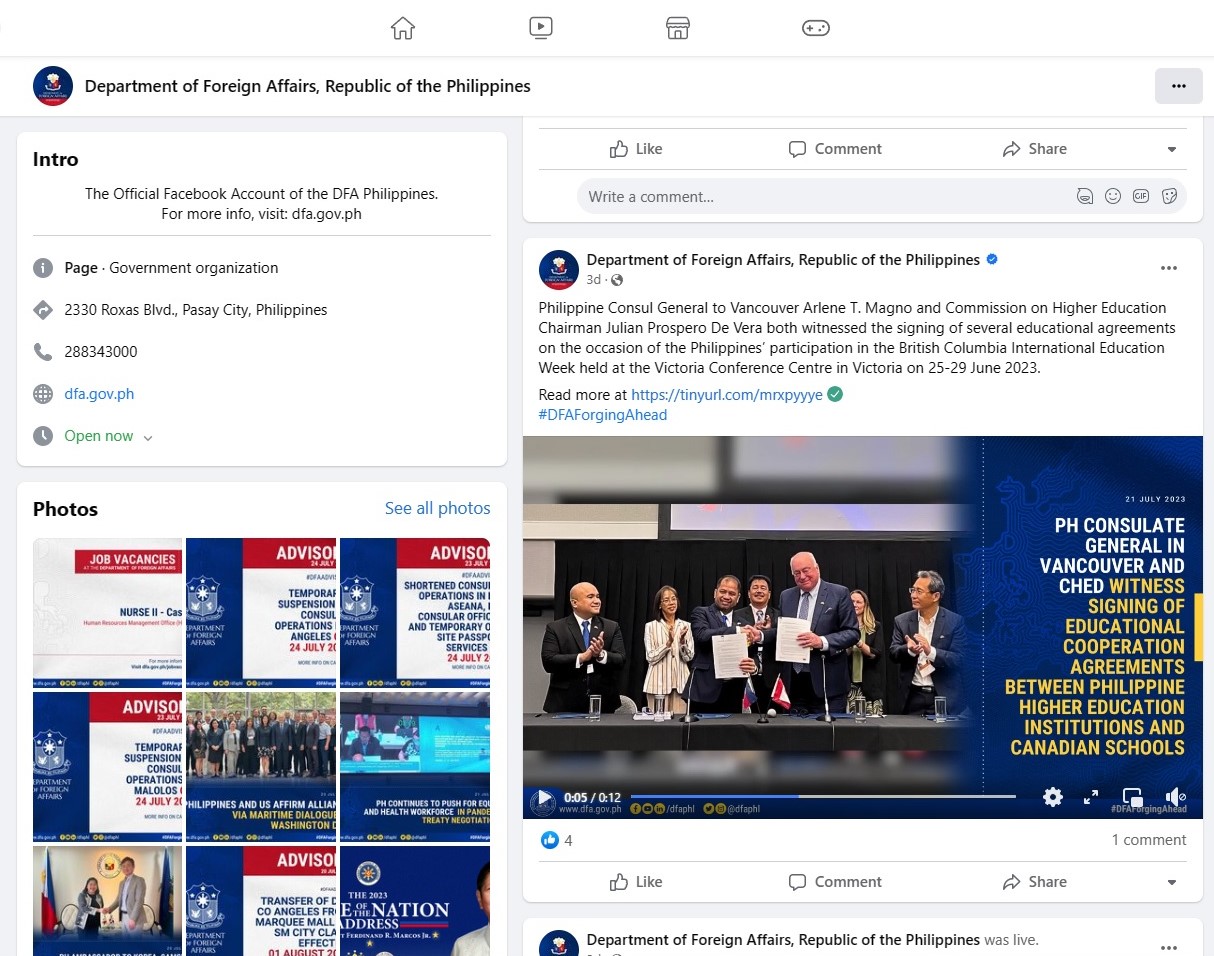This screenshot has width=1214, height=956.
Task: Go to Facebook Home icon
Action: (x=403, y=28)
